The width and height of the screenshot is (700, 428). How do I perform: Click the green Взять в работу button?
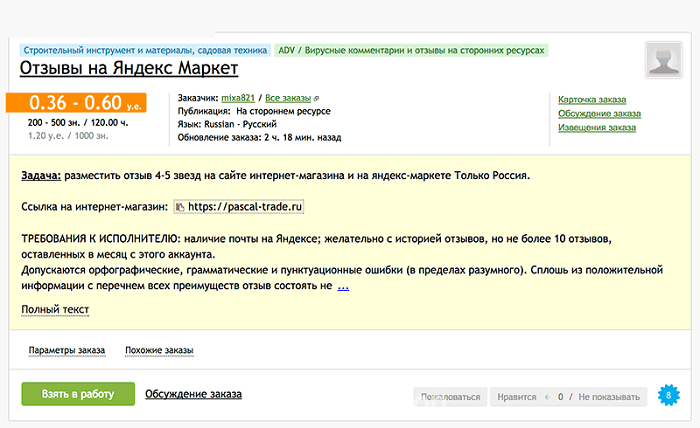coord(78,394)
